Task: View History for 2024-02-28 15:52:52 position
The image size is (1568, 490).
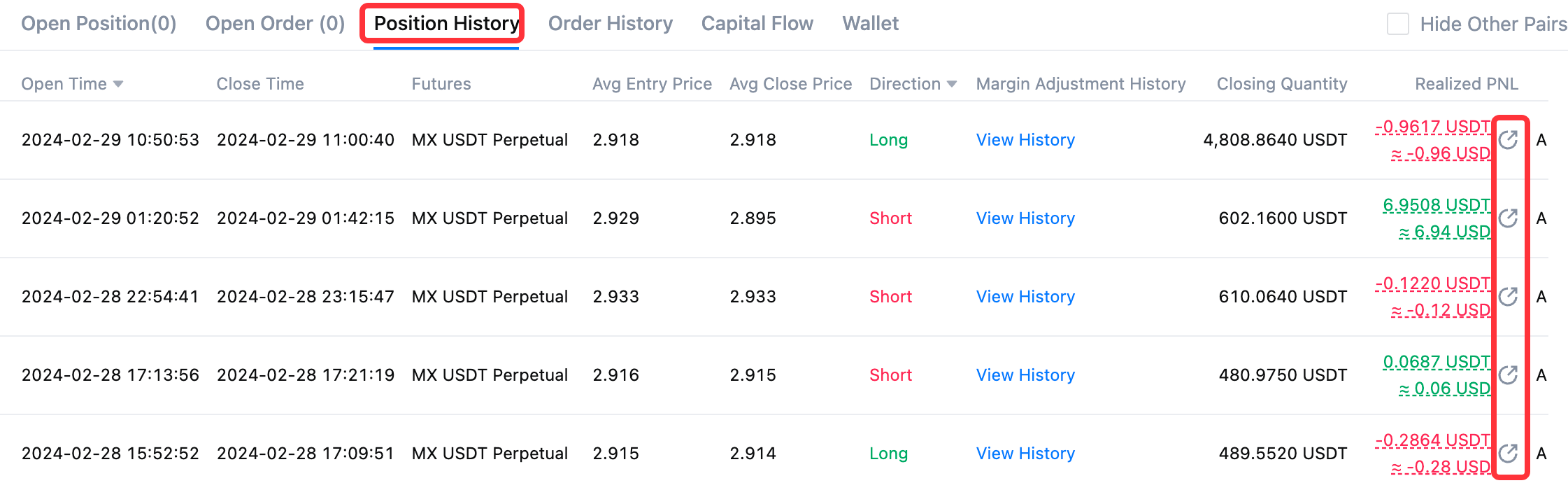Action: (x=1025, y=454)
